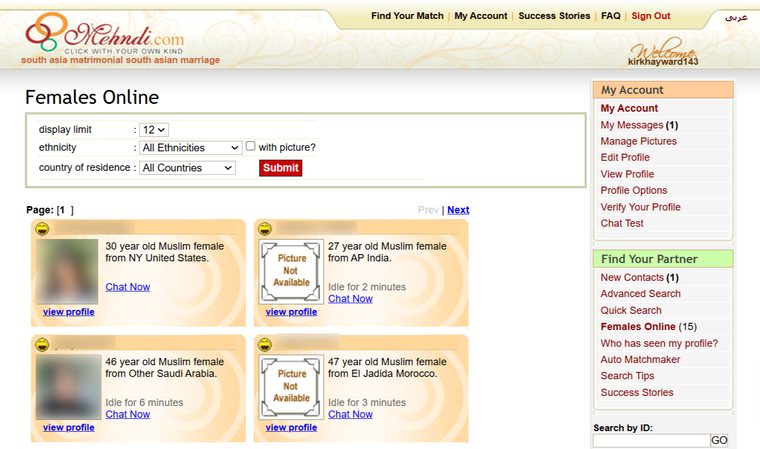
Task: Expand the All Ethnicities dropdown
Action: pyautogui.click(x=190, y=147)
